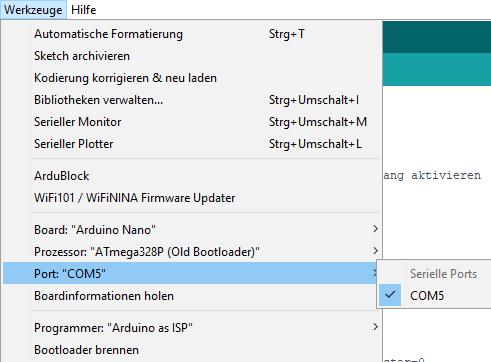The image size is (491, 362).
Task: Select Automatische Formatierung
Action: (x=191, y=34)
